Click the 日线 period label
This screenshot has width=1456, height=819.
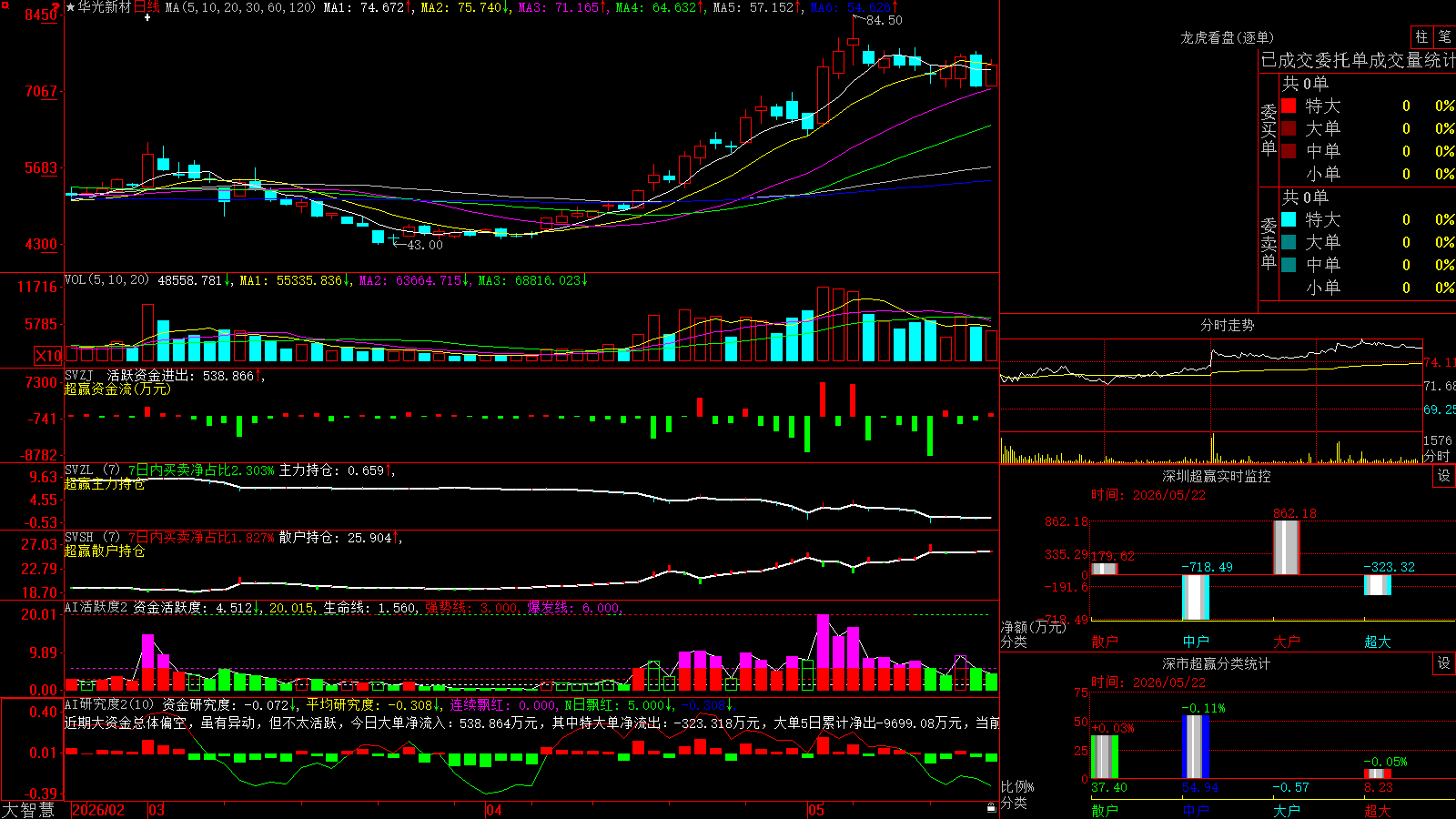(x=147, y=7)
